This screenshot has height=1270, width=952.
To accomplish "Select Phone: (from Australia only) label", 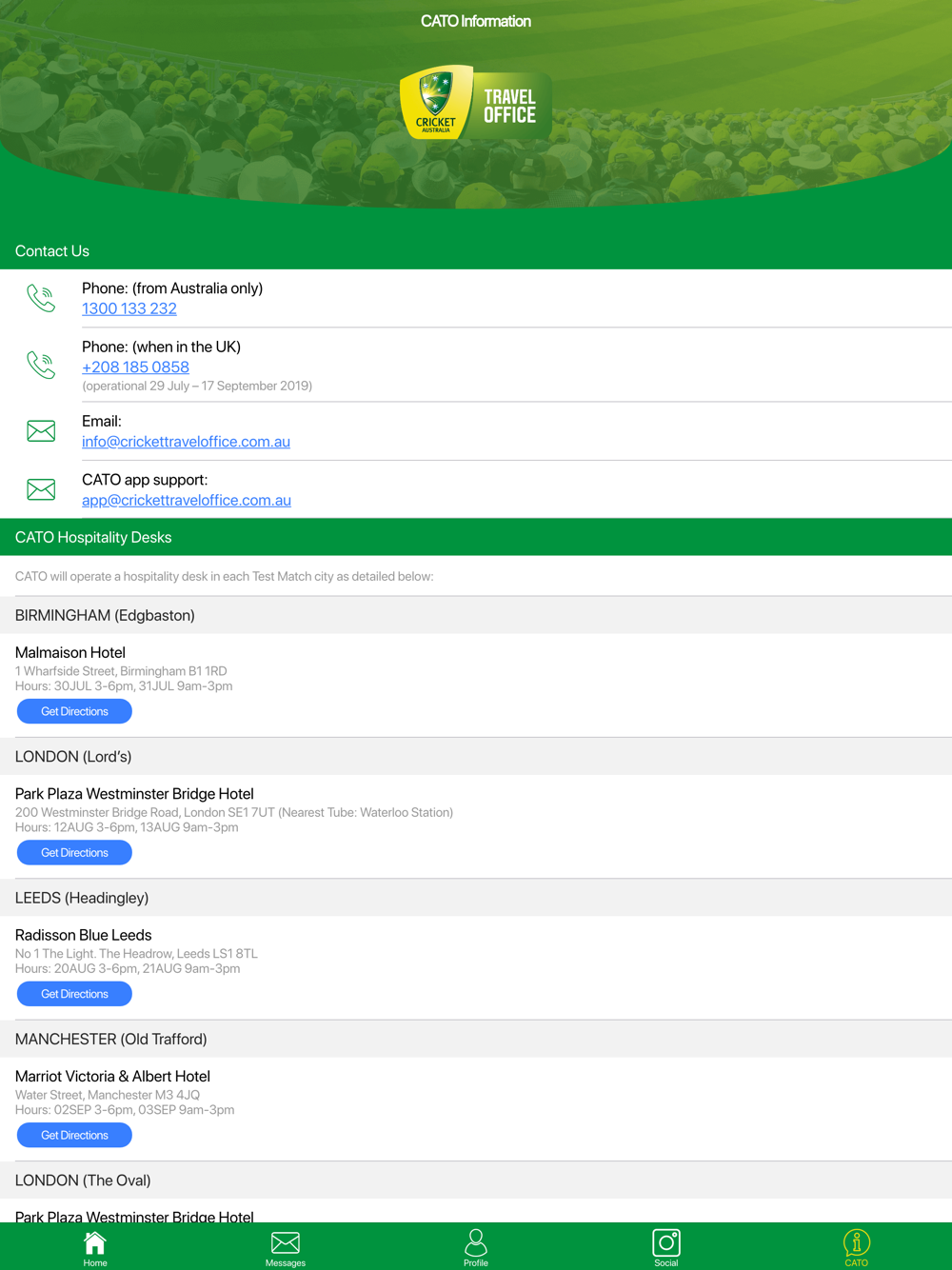I will 172,288.
